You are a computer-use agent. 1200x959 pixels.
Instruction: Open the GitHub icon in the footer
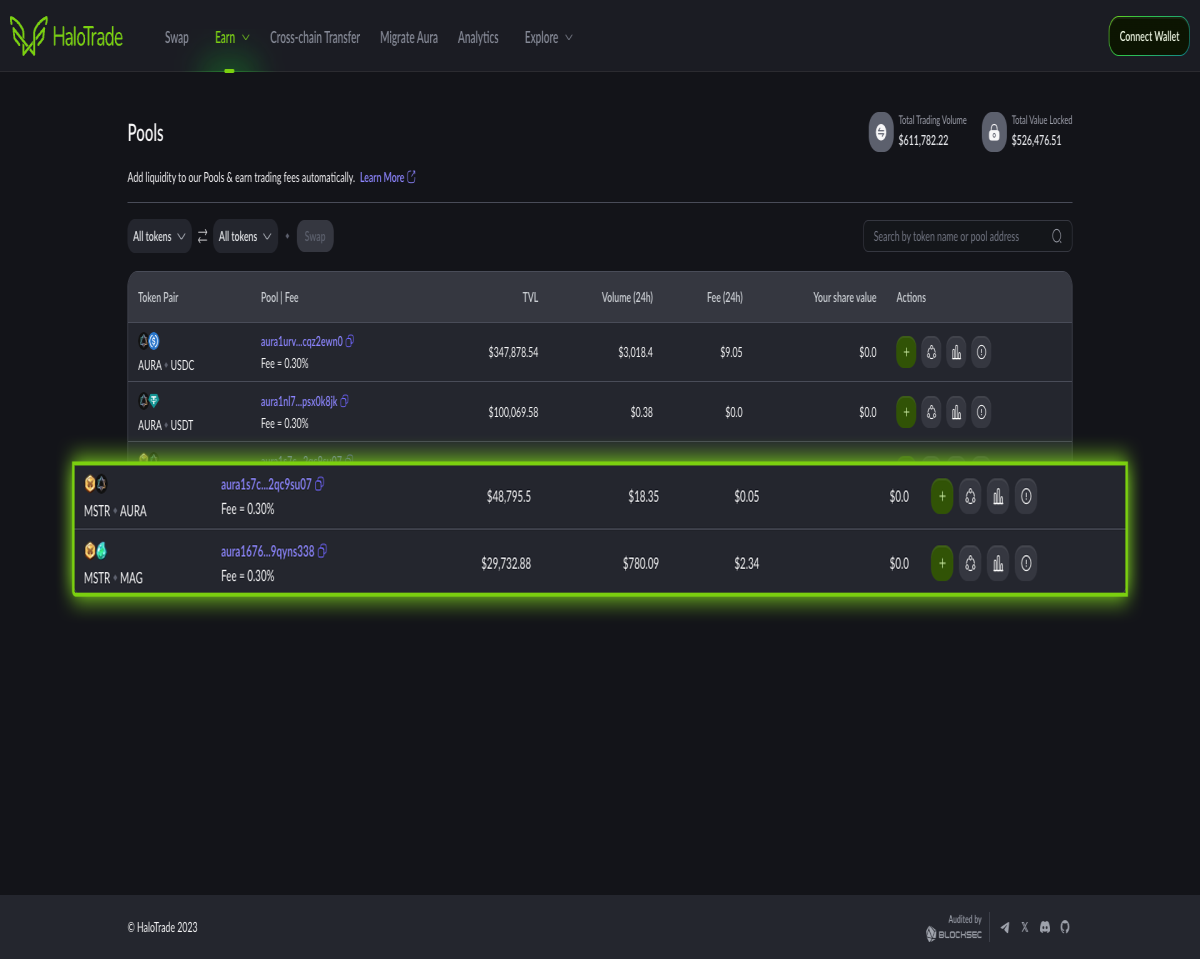1065,928
